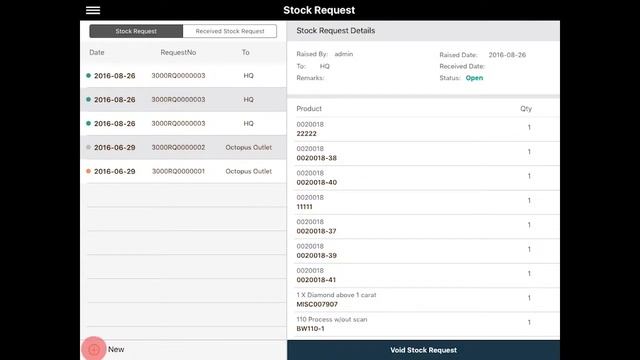Viewport: 640px width, 360px height.
Task: Switch to Stock Request tab
Action: tap(136, 31)
